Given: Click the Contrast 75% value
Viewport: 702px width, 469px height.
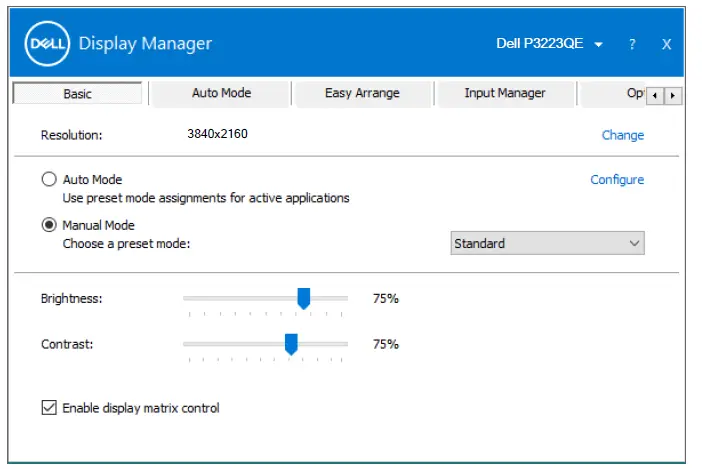Looking at the screenshot, I should click(x=385, y=344).
